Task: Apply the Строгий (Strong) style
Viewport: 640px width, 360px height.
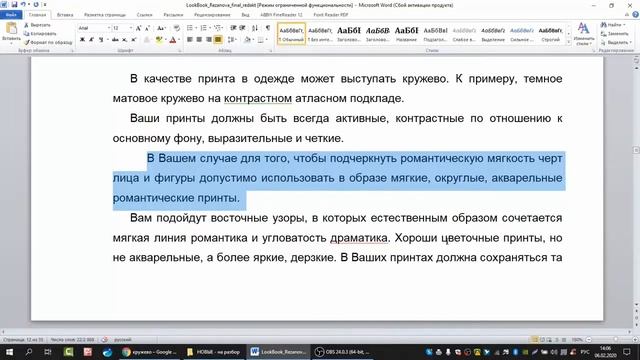Action: [x=550, y=33]
